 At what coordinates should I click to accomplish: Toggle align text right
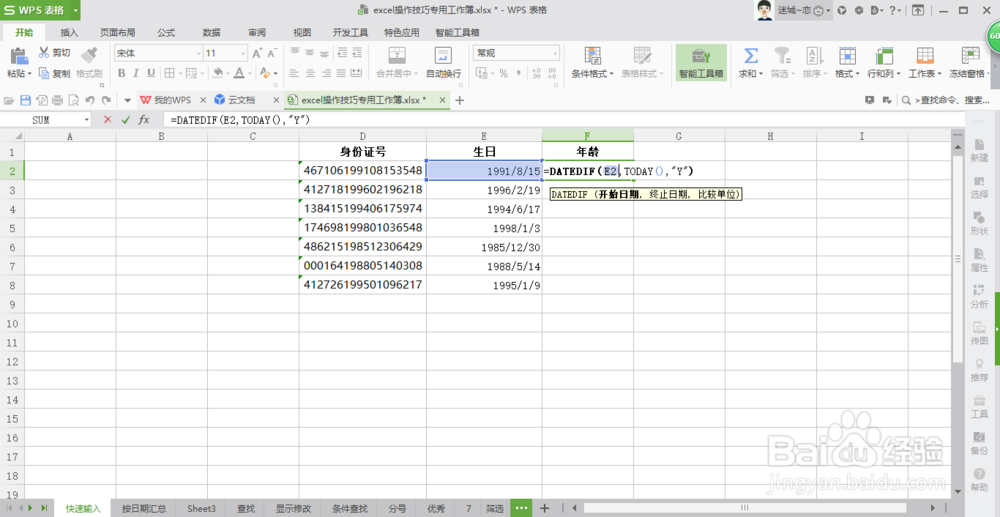(x=325, y=73)
